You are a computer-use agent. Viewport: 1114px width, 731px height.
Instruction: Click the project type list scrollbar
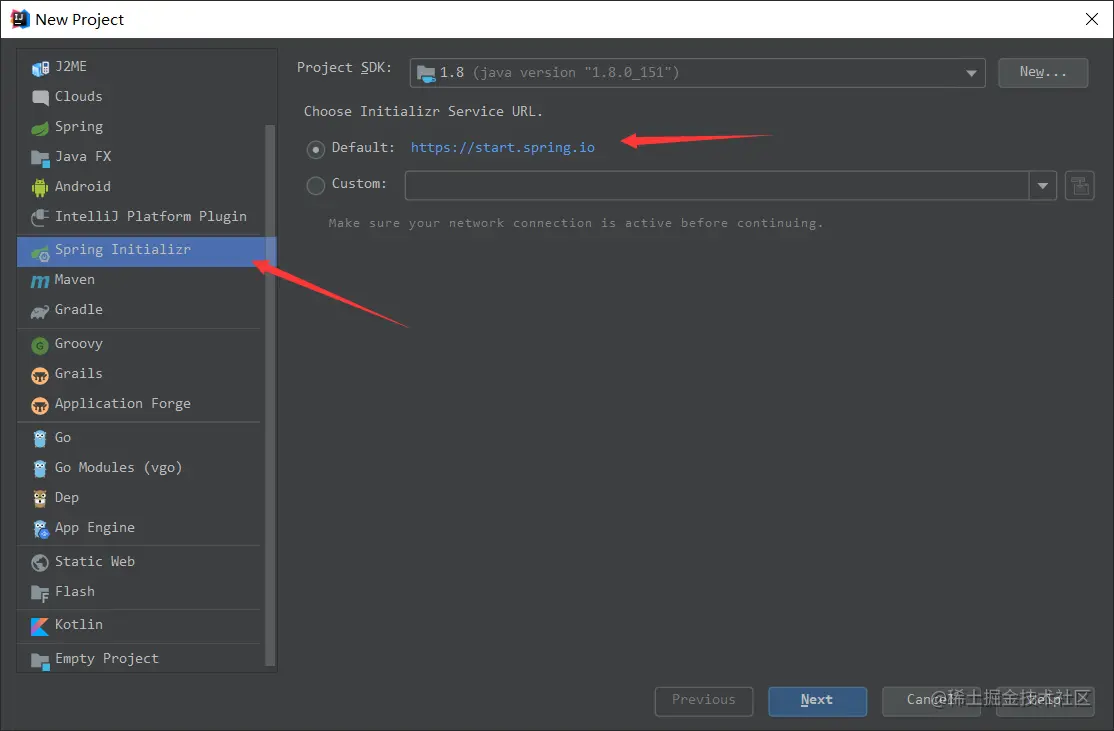point(270,394)
